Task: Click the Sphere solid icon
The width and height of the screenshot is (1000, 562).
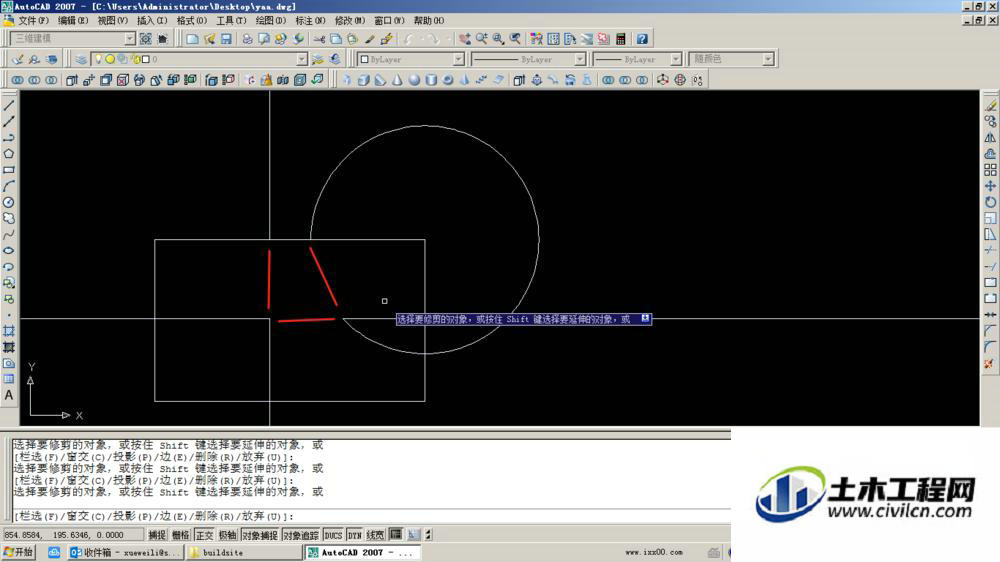Action: (x=414, y=80)
